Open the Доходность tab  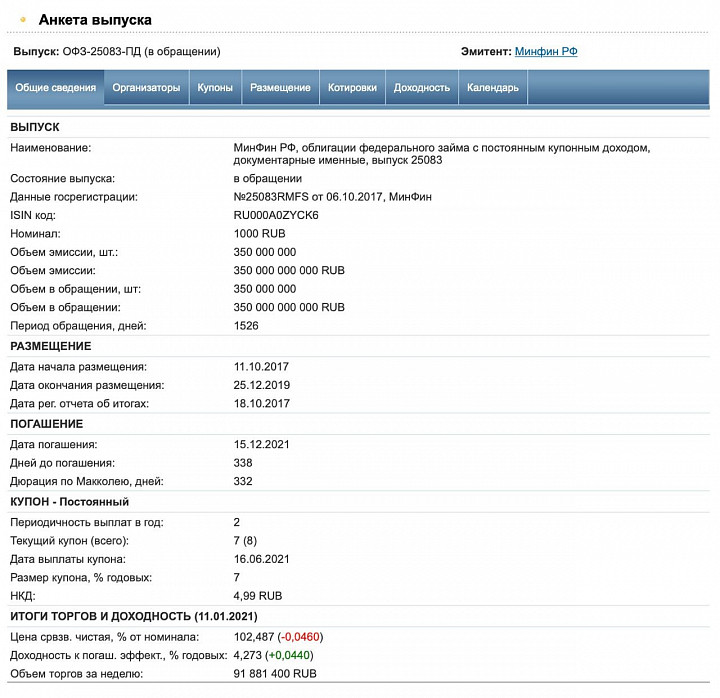(x=422, y=88)
